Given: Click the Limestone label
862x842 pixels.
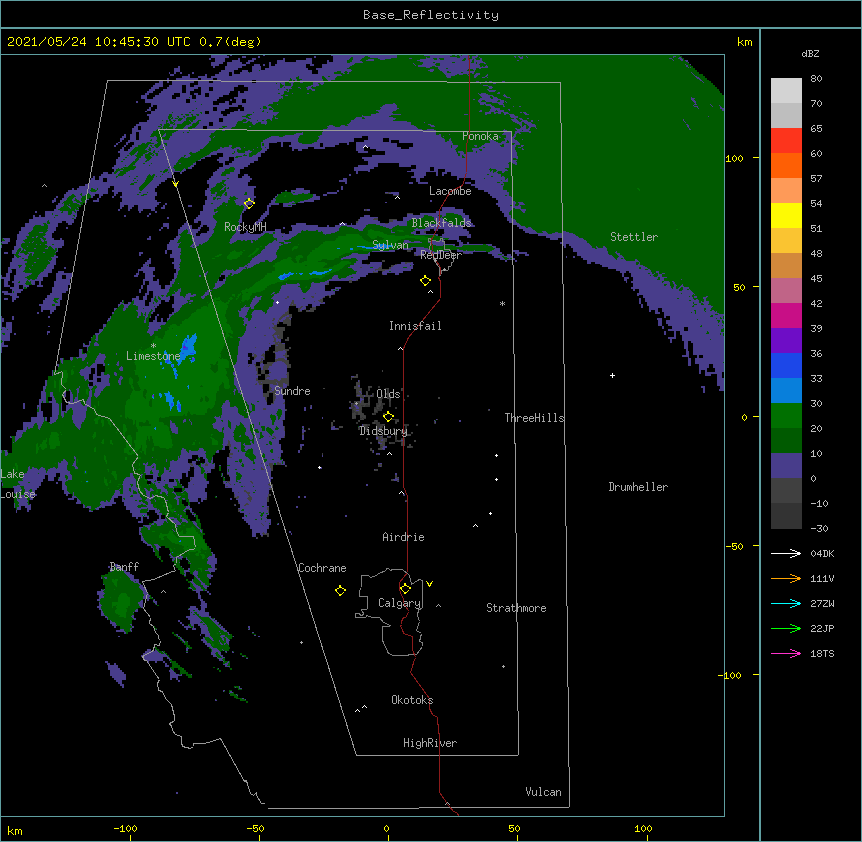Looking at the screenshot, I should point(153,356).
